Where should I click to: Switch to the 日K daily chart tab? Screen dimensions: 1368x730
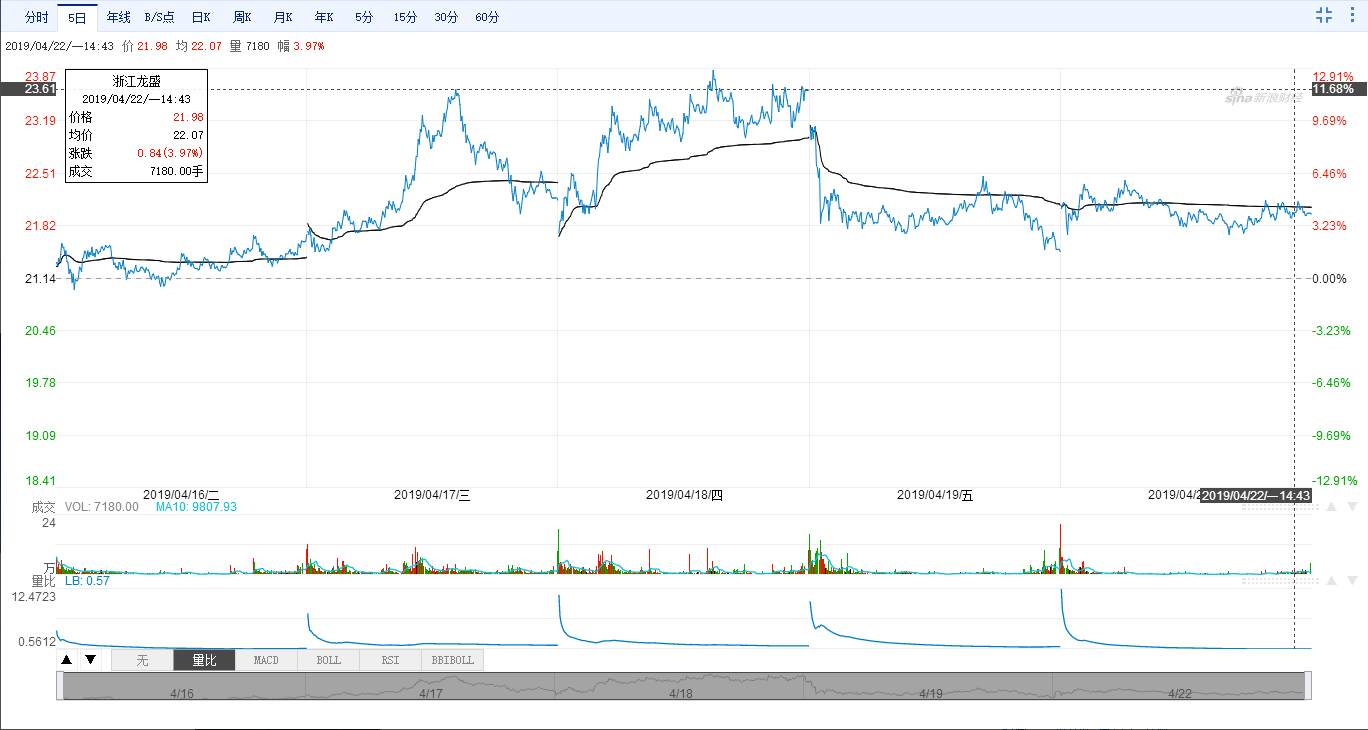tap(200, 17)
